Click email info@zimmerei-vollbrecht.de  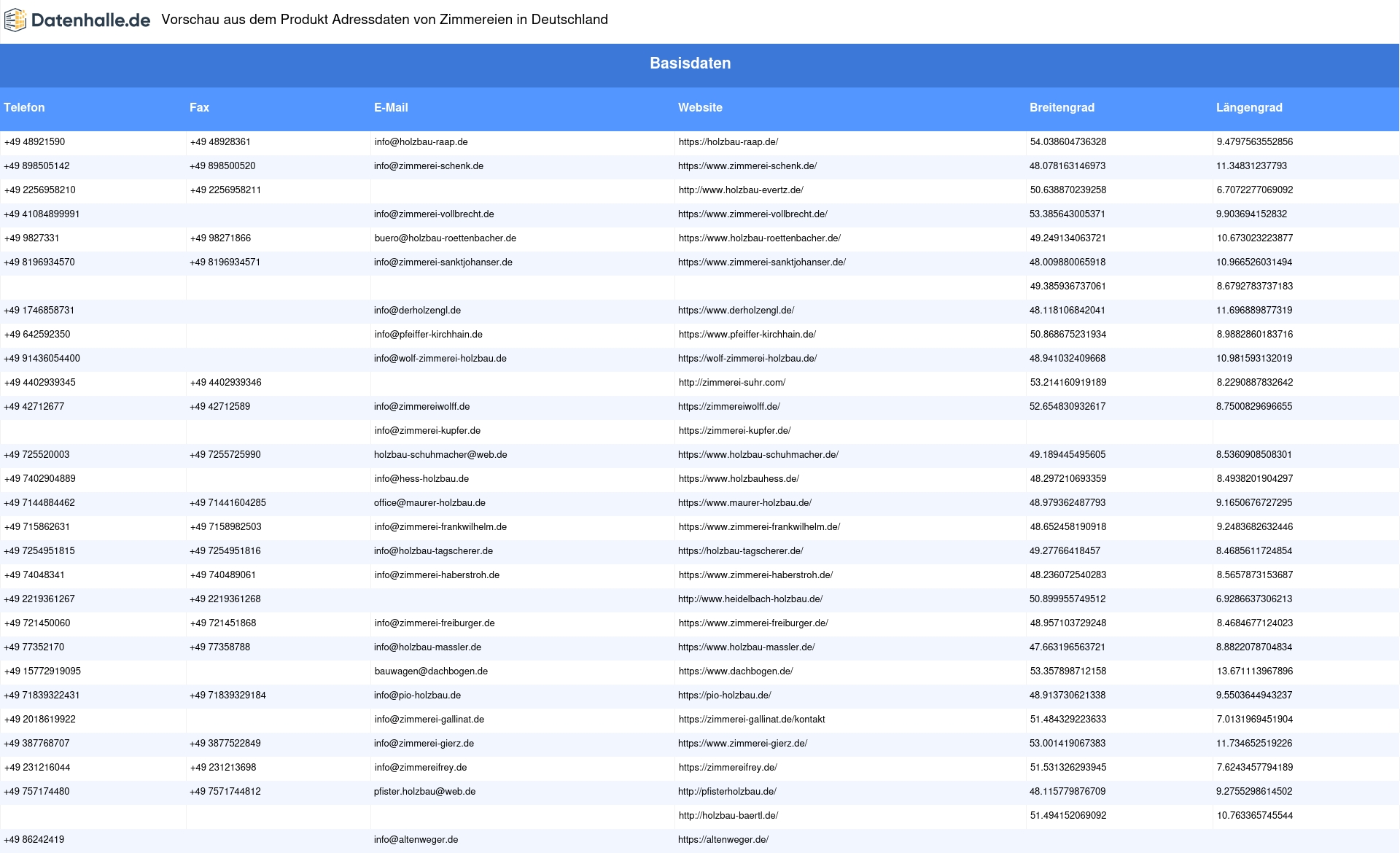point(434,214)
